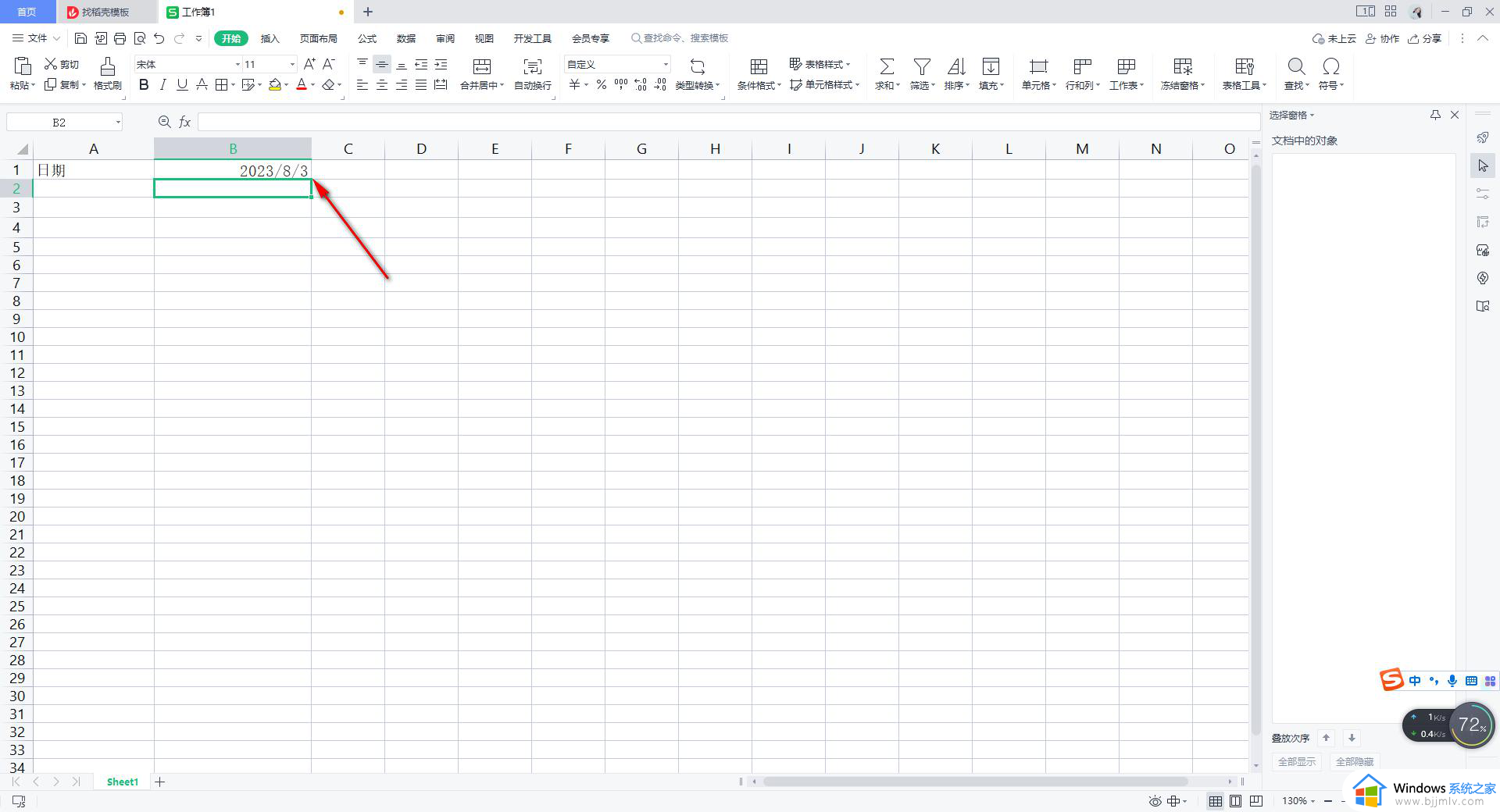Click Show All (全部显示) in selection pane

coord(1297,761)
